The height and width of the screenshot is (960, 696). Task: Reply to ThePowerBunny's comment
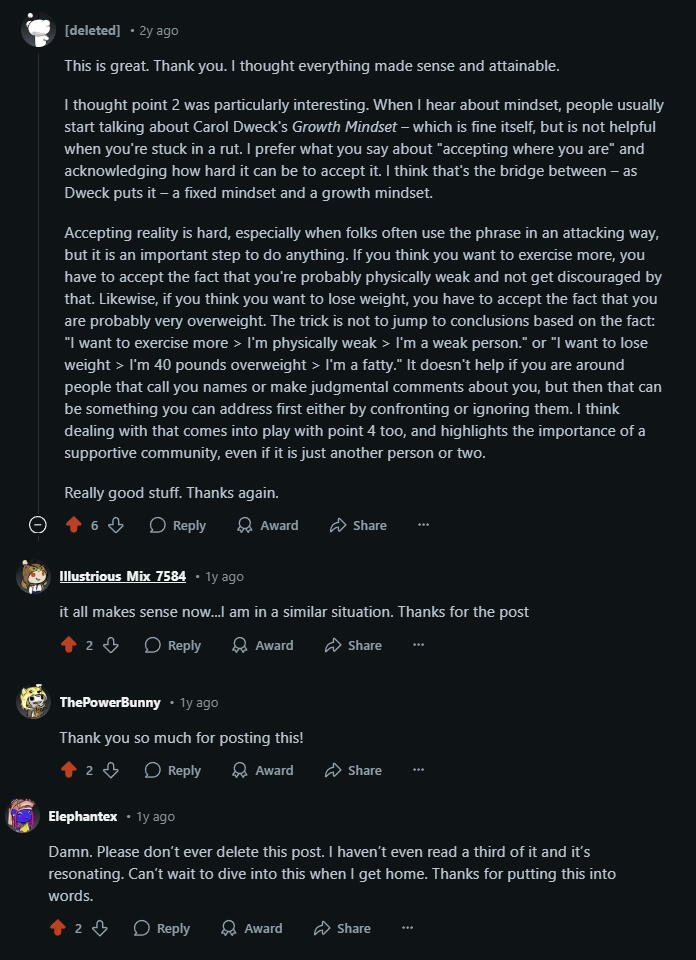click(172, 770)
